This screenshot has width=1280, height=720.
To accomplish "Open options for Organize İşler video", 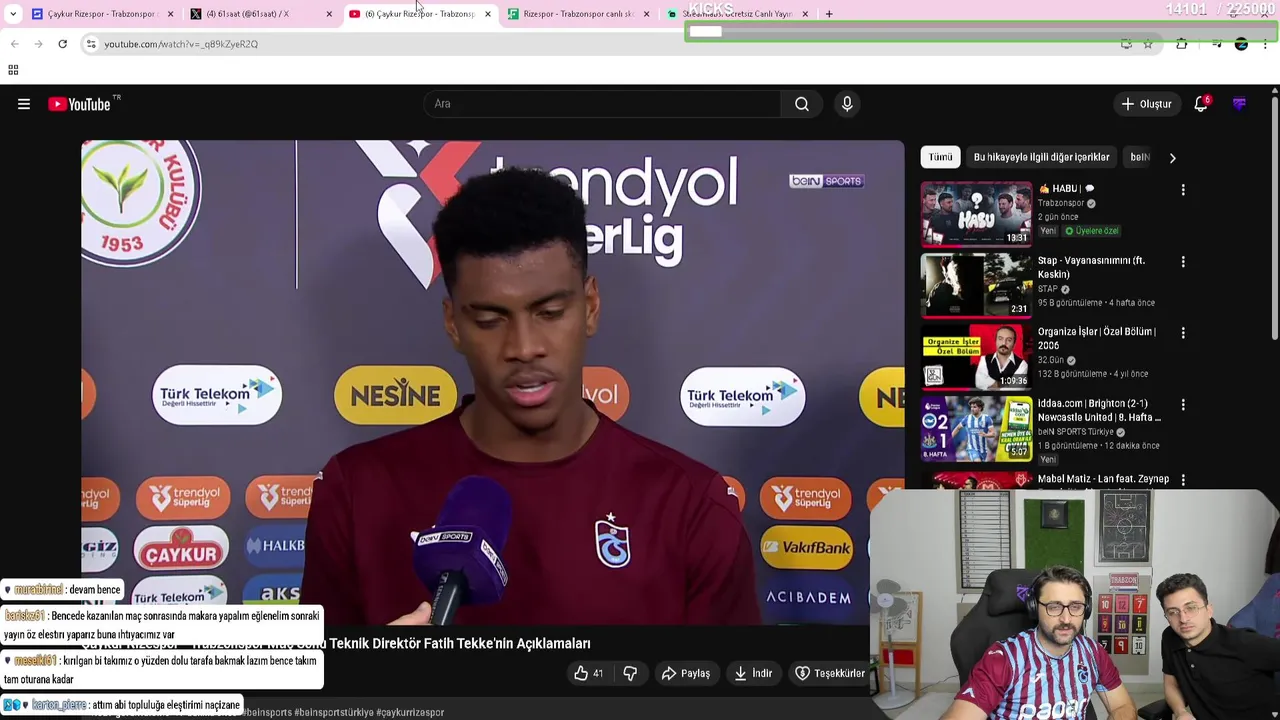I will 1183,333.
